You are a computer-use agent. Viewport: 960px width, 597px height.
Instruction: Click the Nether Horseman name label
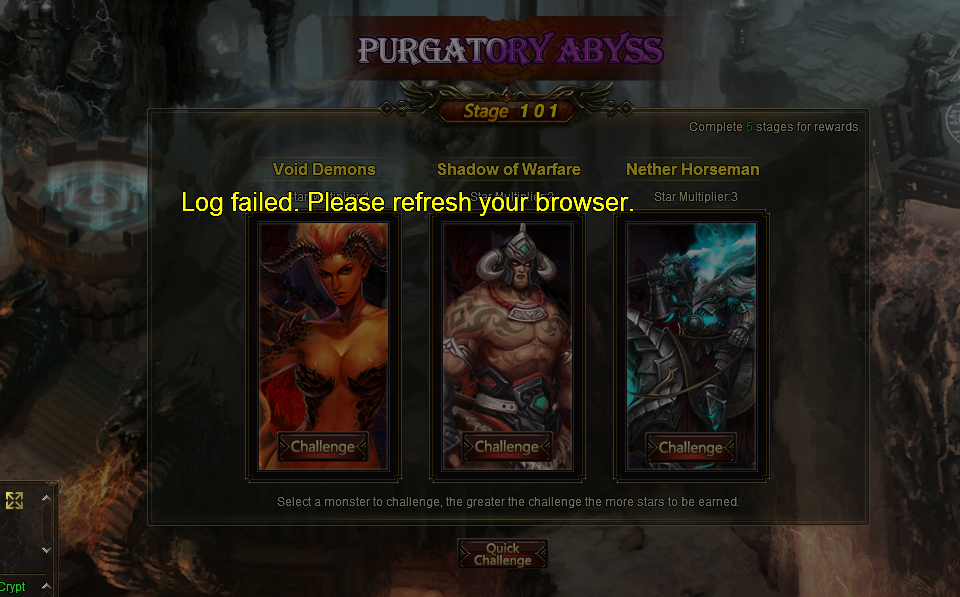pyautogui.click(x=692, y=169)
